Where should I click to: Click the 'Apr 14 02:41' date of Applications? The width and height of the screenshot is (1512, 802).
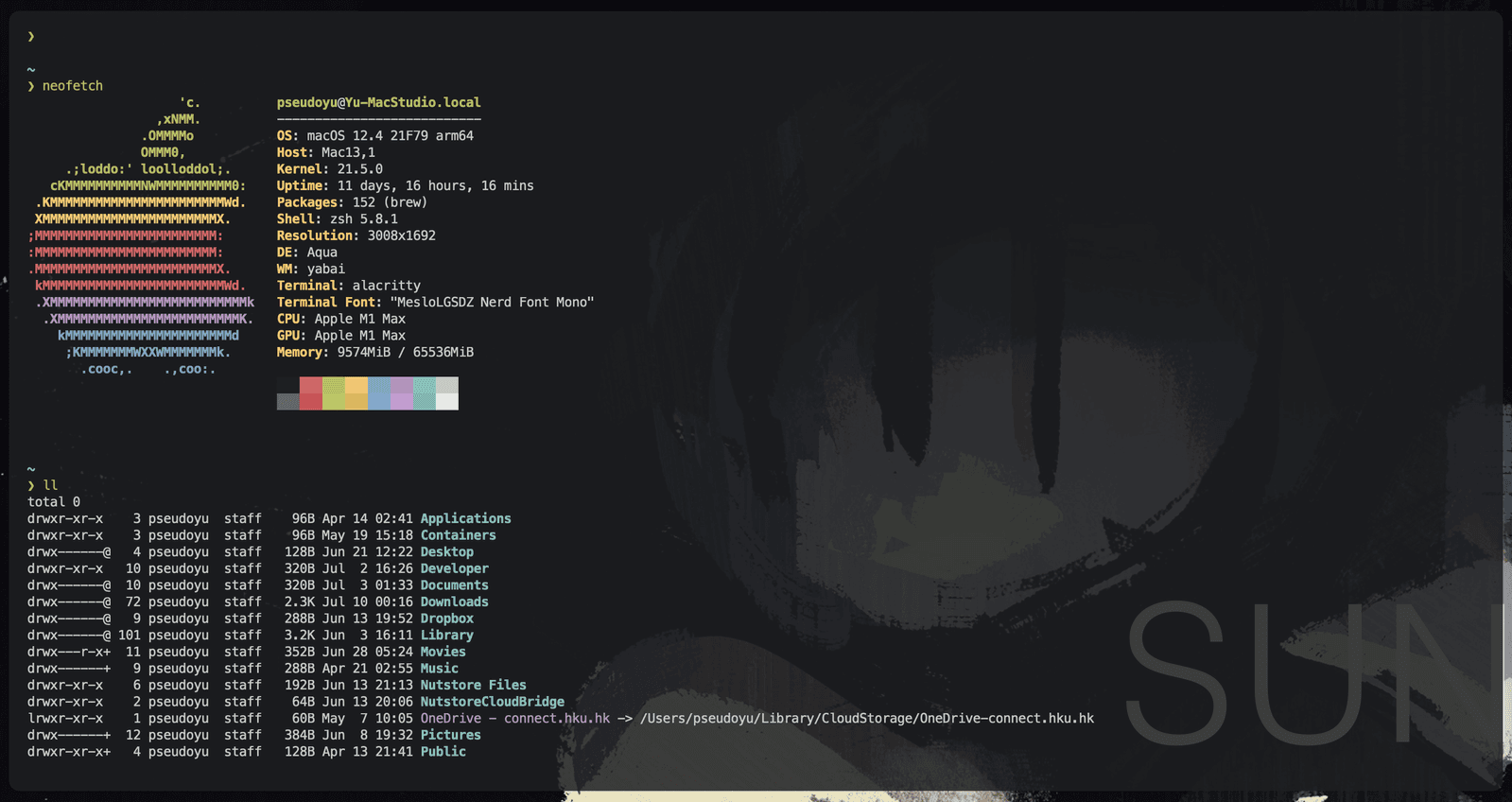pyautogui.click(x=367, y=518)
